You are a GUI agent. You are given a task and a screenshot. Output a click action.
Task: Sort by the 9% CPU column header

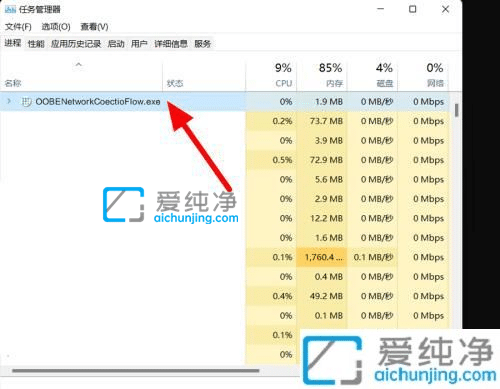pos(271,75)
